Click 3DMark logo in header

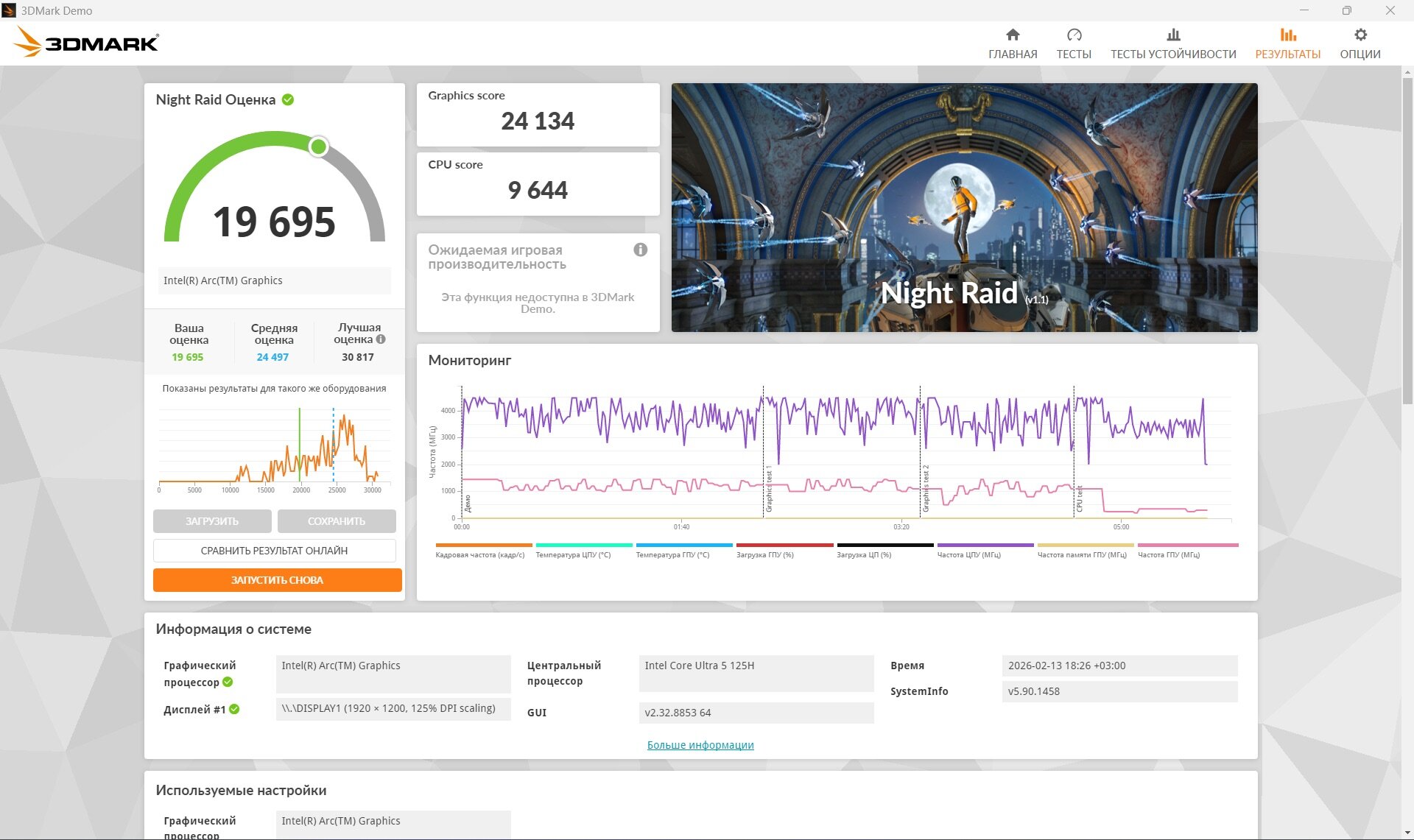tap(87, 43)
